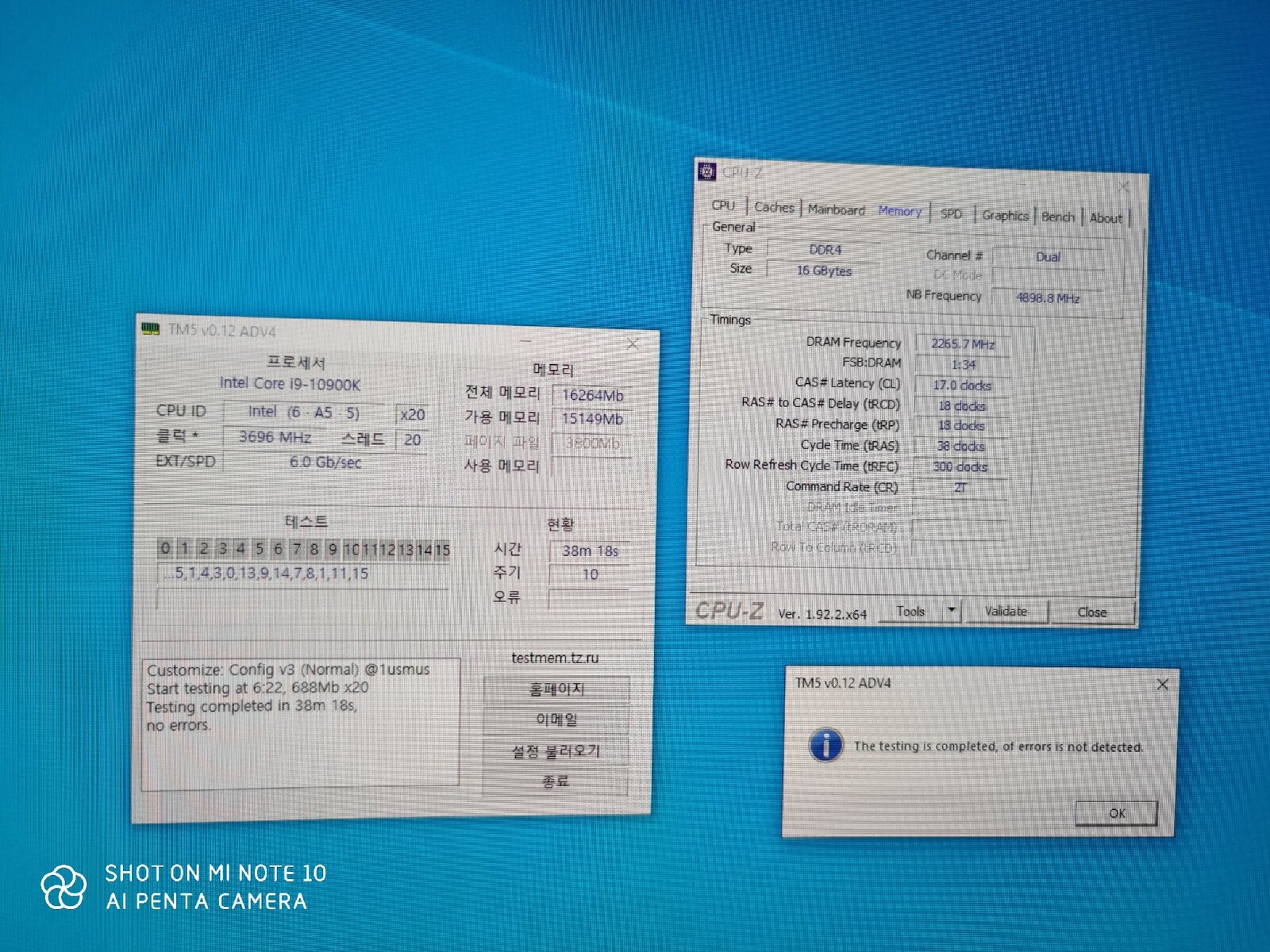Click the thread count field showing 20
1270x952 pixels.
click(412, 440)
